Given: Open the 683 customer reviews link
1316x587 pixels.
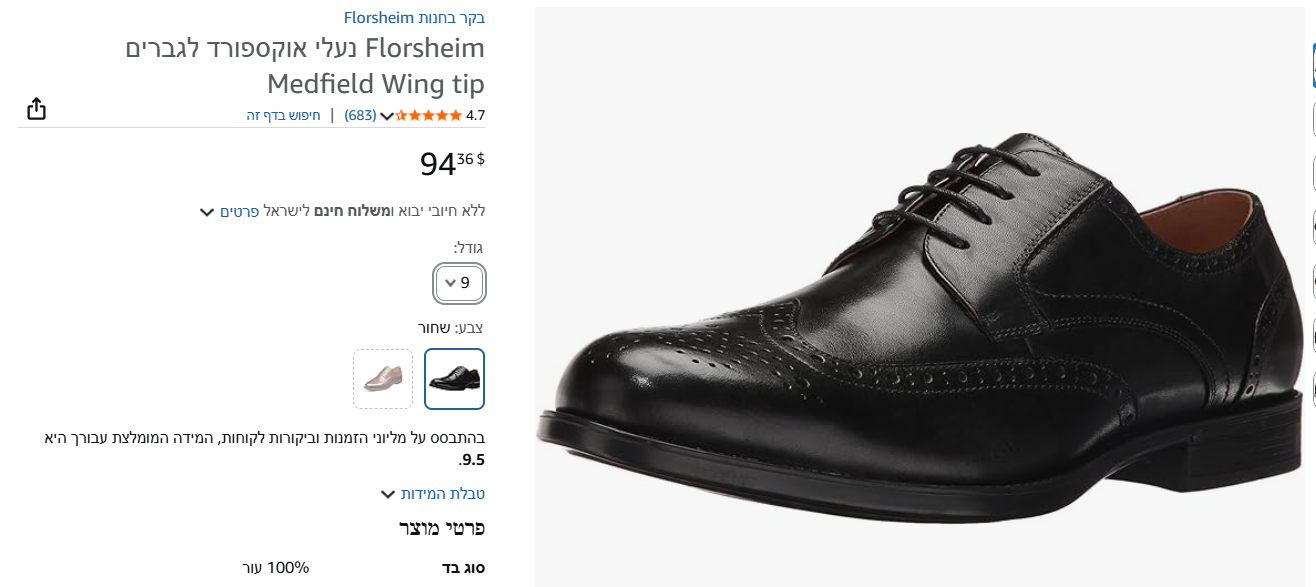Looking at the screenshot, I should click(360, 115).
